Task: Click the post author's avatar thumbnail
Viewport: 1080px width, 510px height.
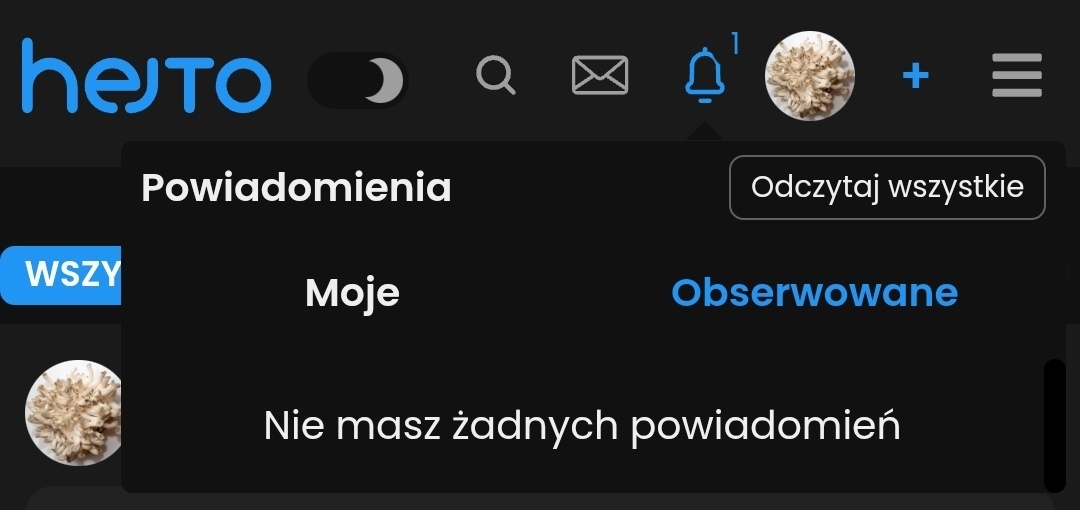Action: tap(72, 412)
